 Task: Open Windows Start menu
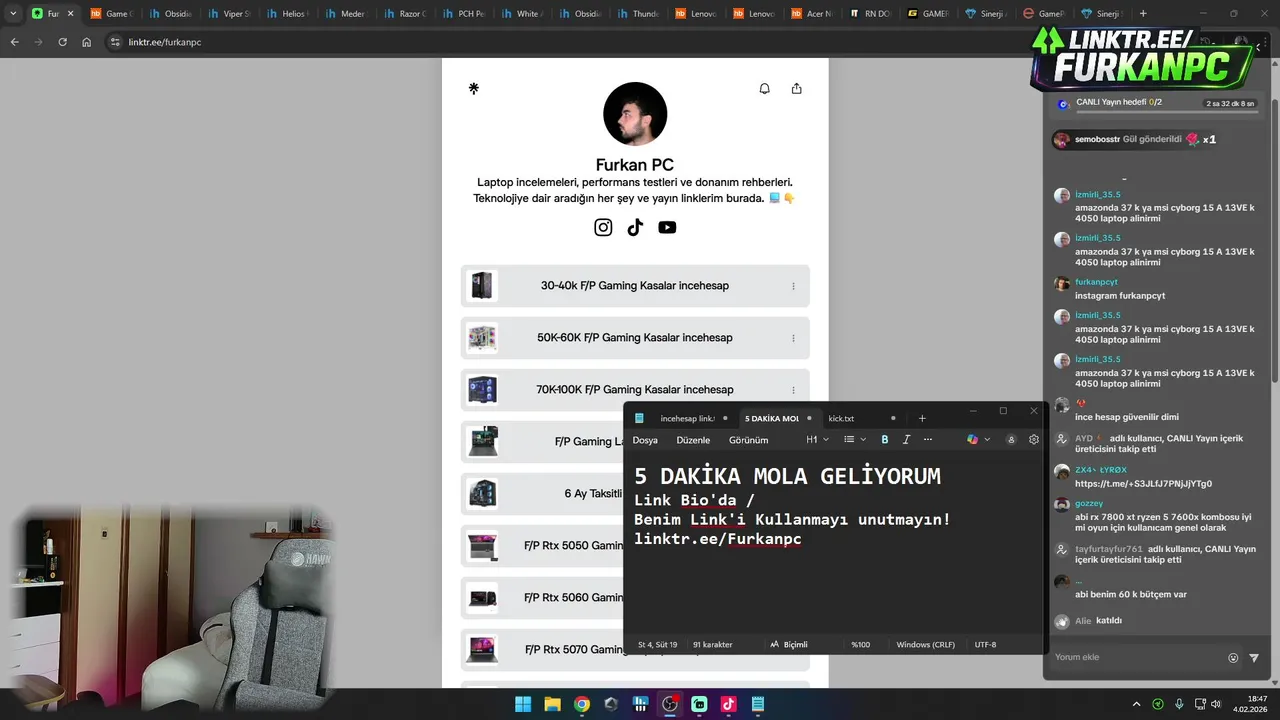click(523, 704)
